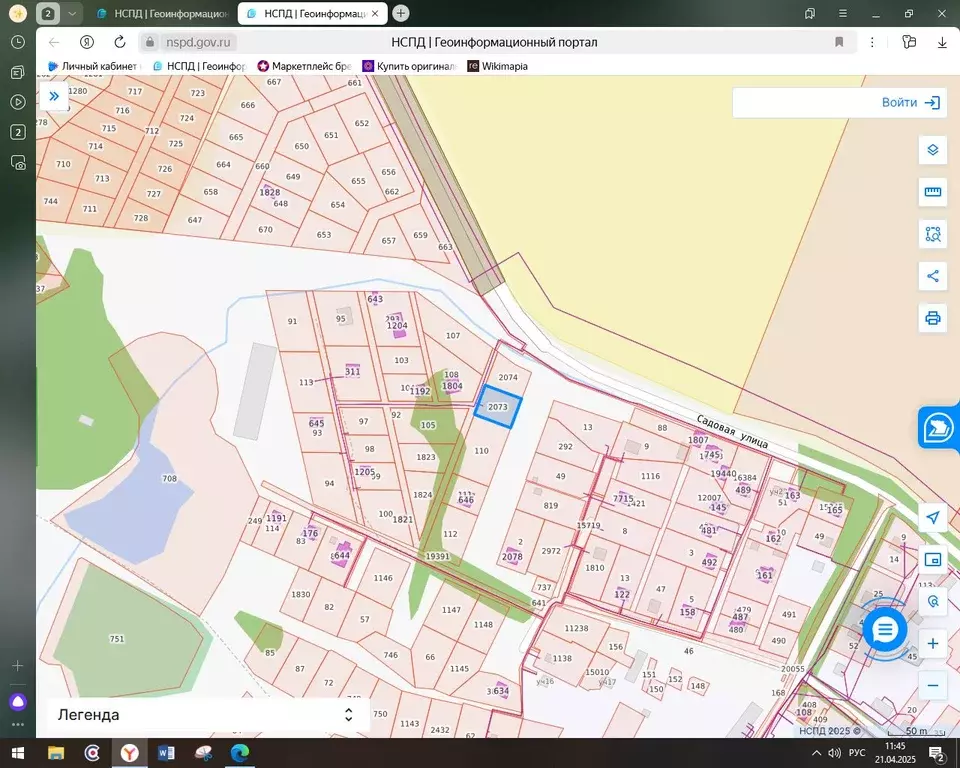Zoom out on the map with minus
This screenshot has width=960, height=768.
932,685
